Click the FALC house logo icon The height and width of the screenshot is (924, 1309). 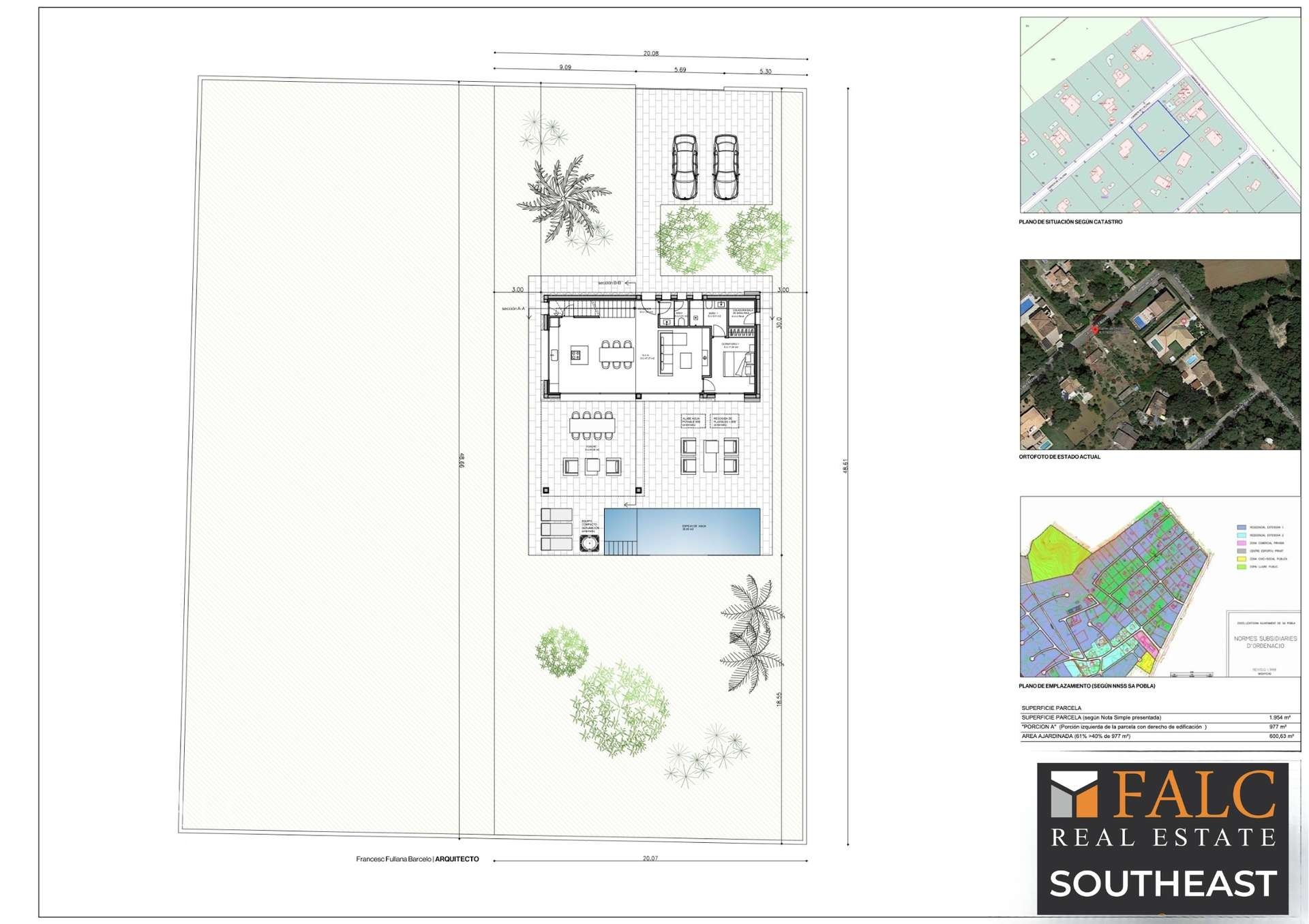1073,794
